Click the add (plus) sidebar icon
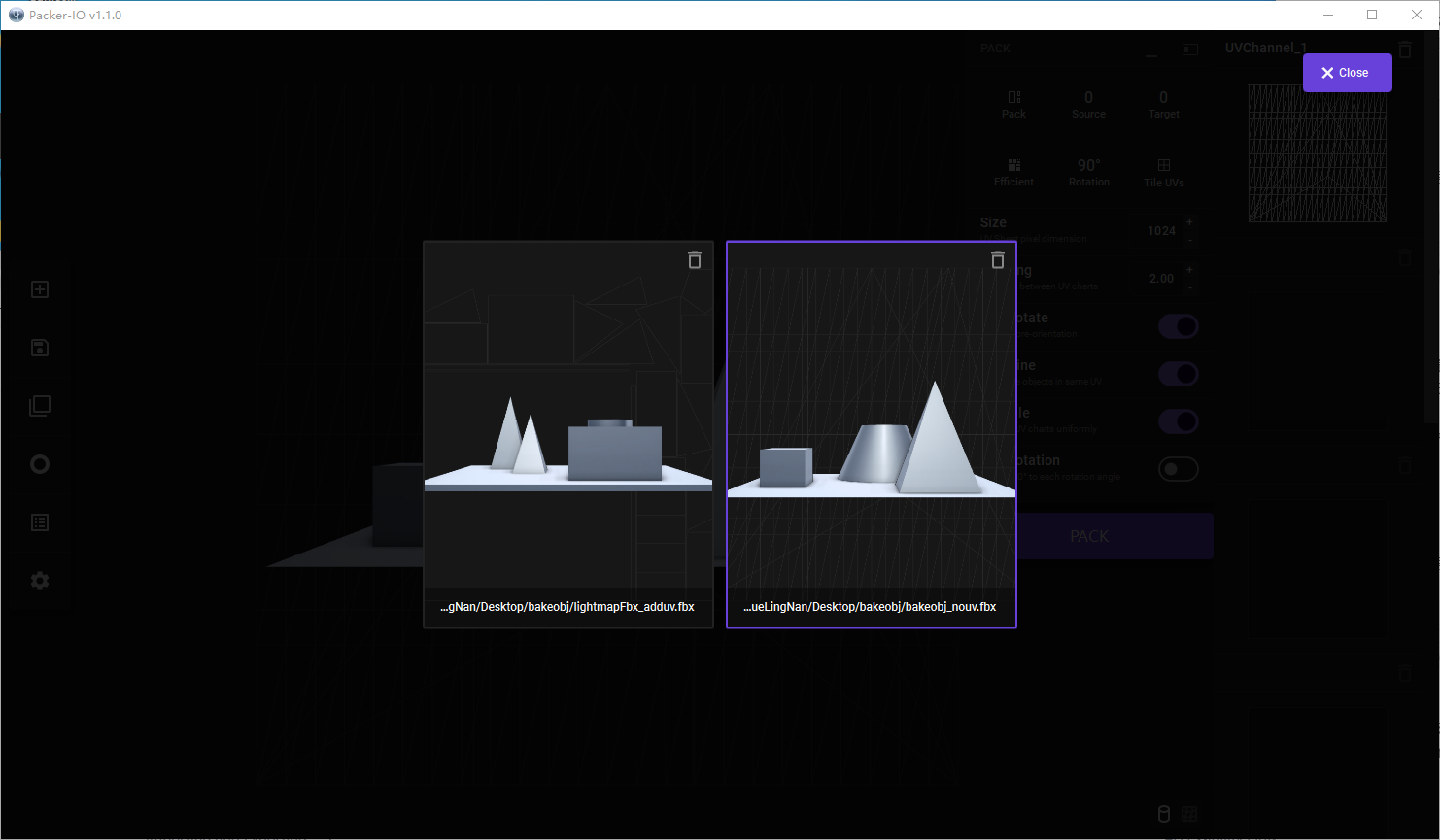This screenshot has height=840, width=1440. click(40, 289)
